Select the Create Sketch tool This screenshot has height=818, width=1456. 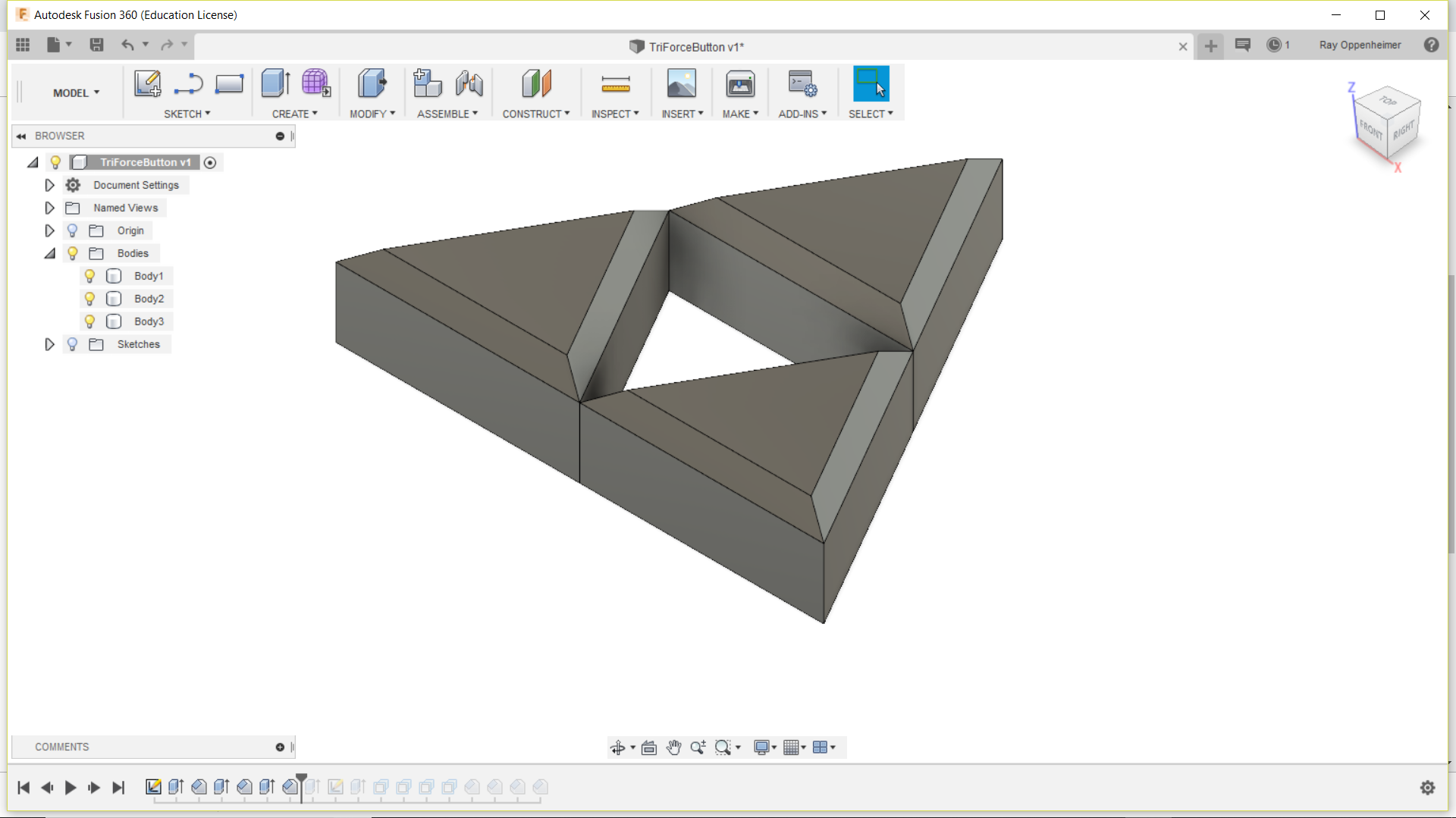(147, 83)
